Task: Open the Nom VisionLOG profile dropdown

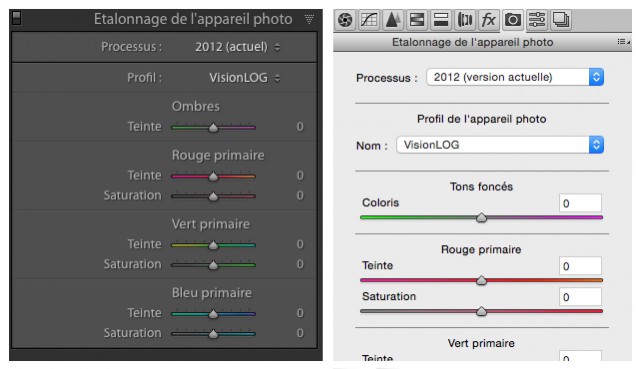Action: (500, 145)
